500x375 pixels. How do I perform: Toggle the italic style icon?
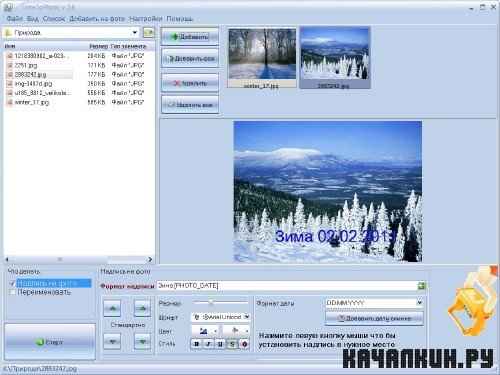click(x=208, y=344)
